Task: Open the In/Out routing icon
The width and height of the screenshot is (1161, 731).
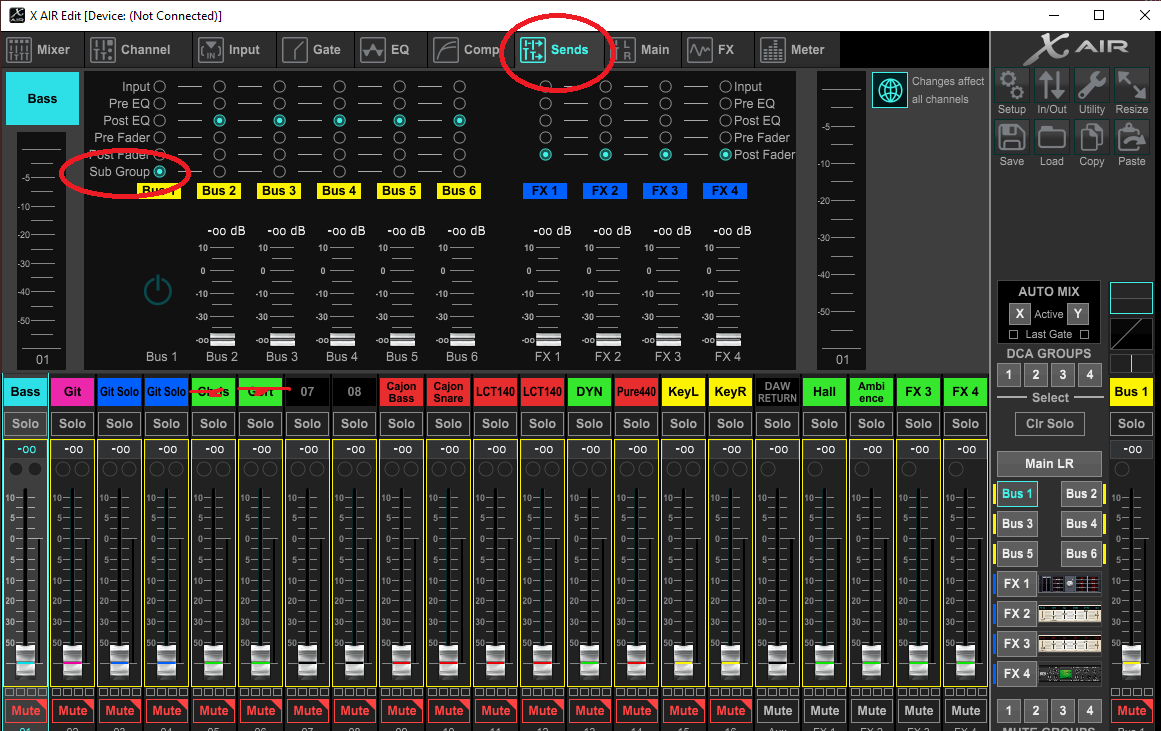Action: (1051, 85)
